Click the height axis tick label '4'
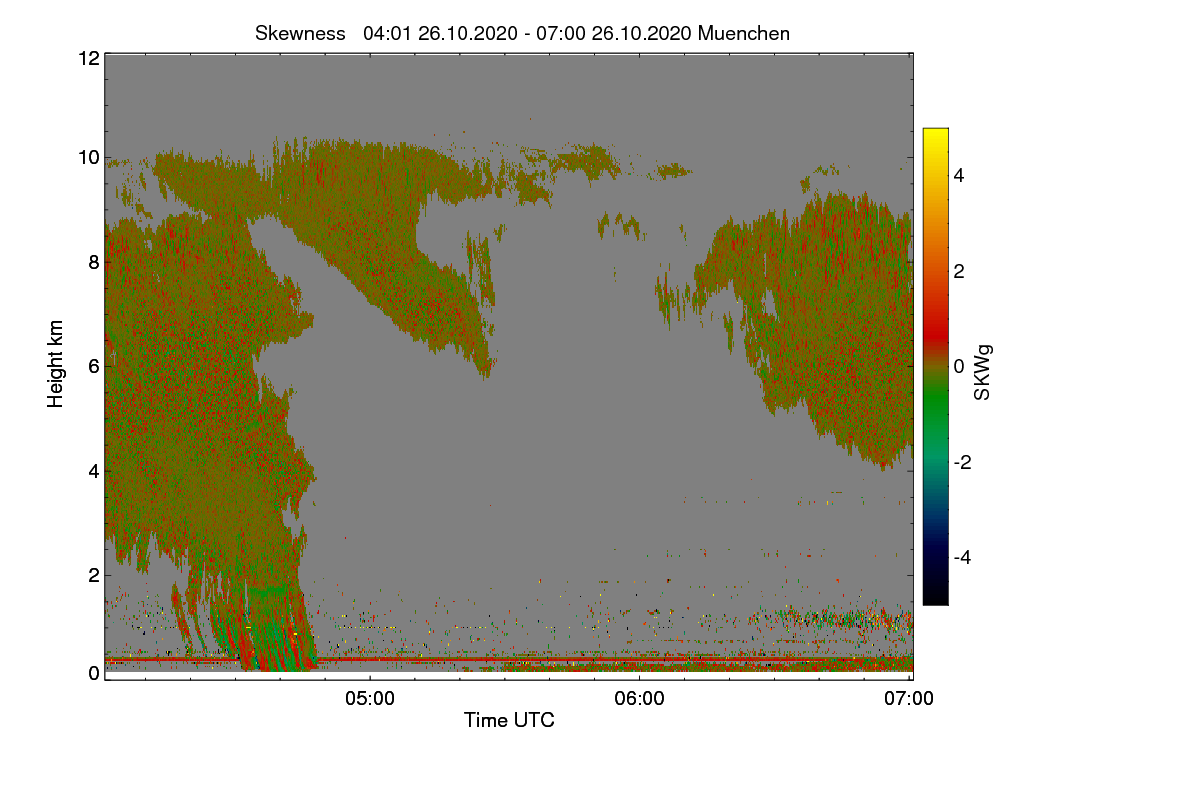The width and height of the screenshot is (1200, 800). 94,470
